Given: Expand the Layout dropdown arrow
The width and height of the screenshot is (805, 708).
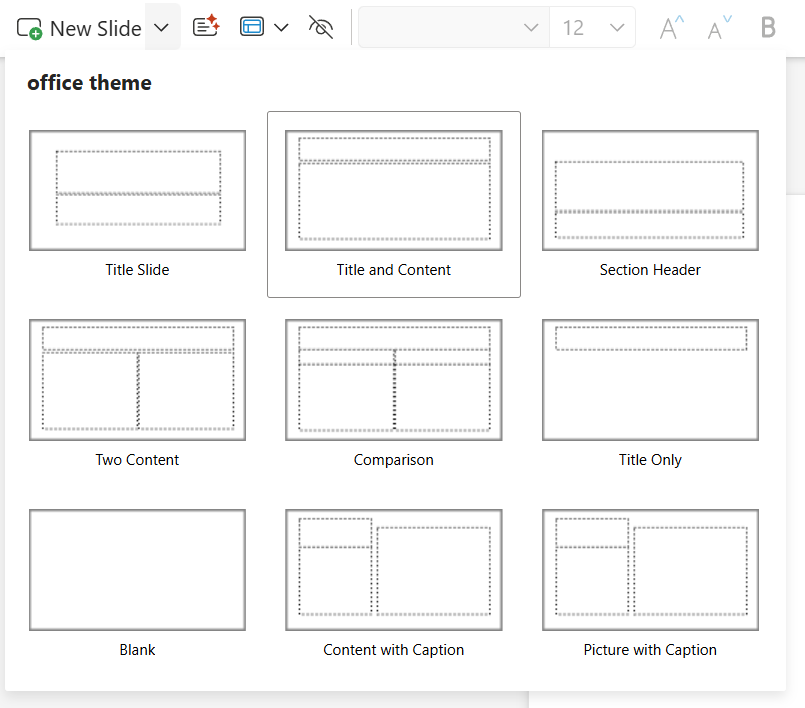Looking at the screenshot, I should (x=281, y=27).
